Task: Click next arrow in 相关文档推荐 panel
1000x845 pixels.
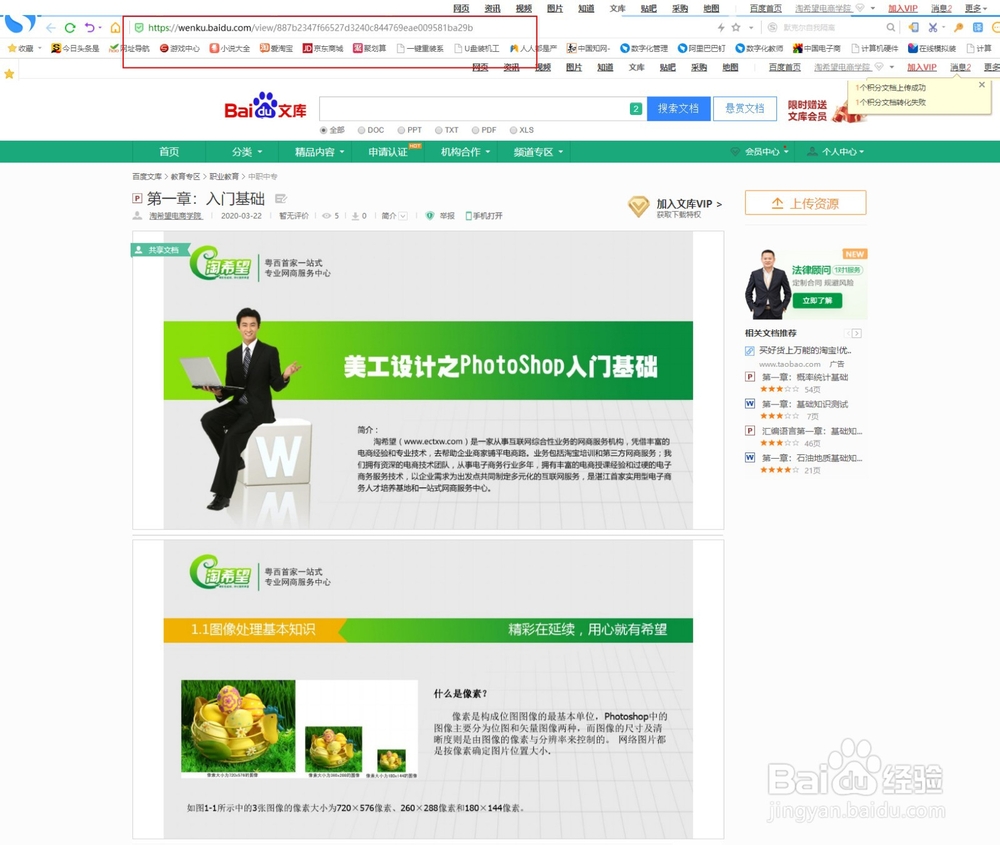Action: (857, 334)
